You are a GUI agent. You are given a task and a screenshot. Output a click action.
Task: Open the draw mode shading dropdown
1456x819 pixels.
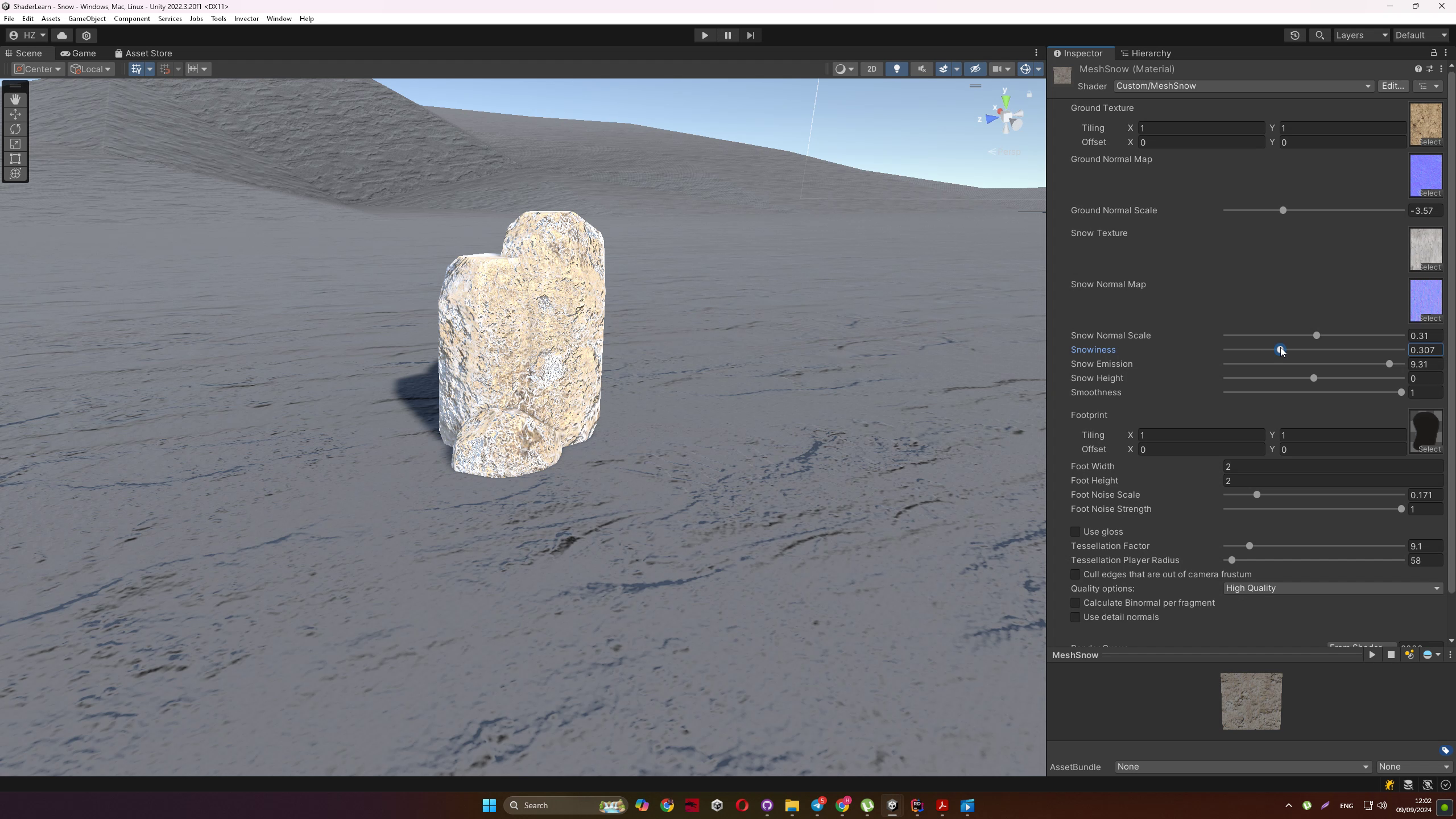click(x=845, y=69)
